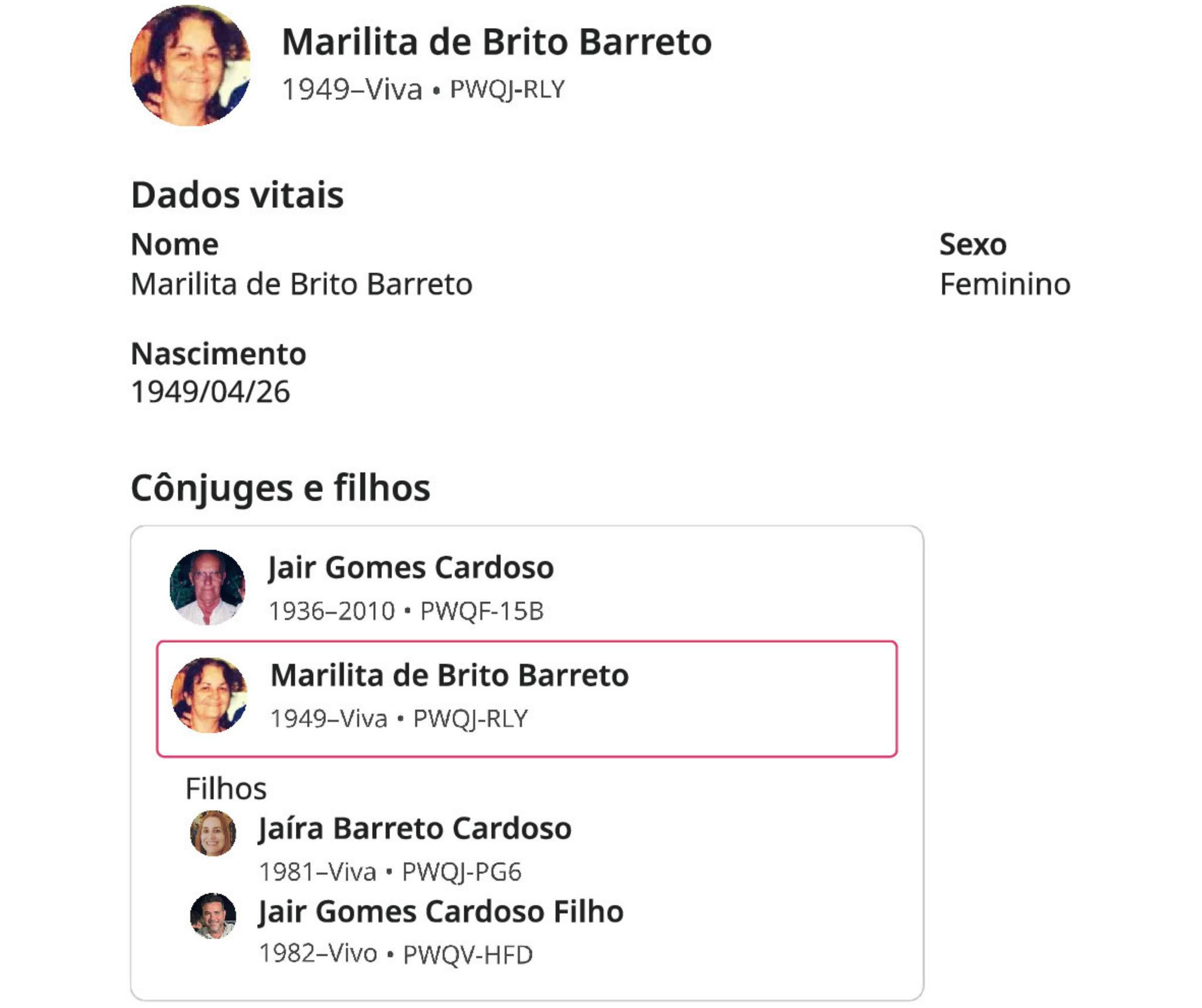The image size is (1202, 1008).
Task: Open the Jair Gomes Cardoso Filho link
Action: (x=441, y=912)
